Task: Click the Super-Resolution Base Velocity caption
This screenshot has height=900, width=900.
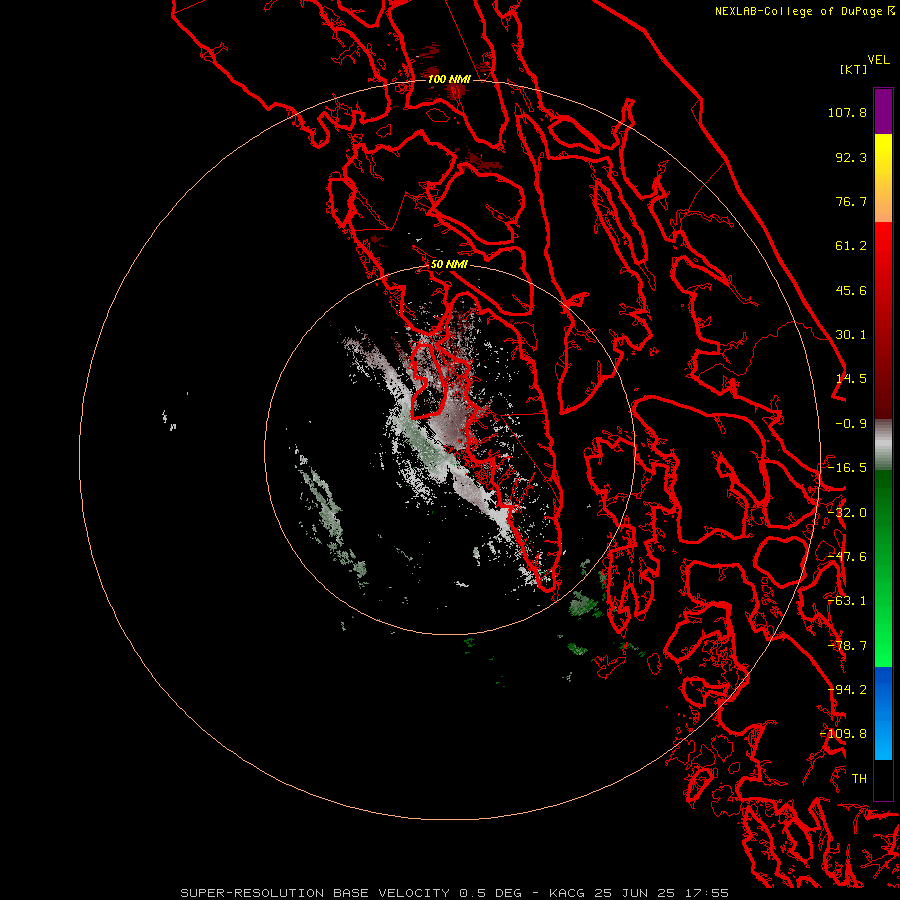Action: pos(455,893)
